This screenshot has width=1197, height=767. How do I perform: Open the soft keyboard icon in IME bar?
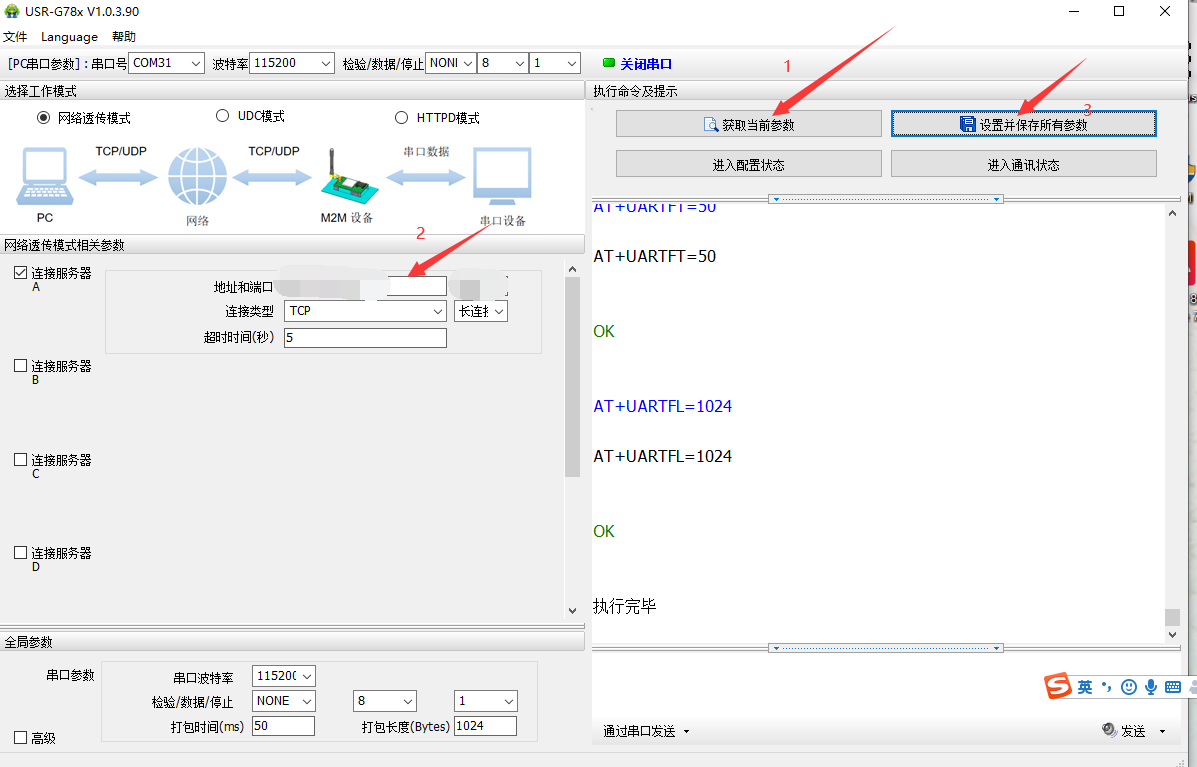[1173, 687]
